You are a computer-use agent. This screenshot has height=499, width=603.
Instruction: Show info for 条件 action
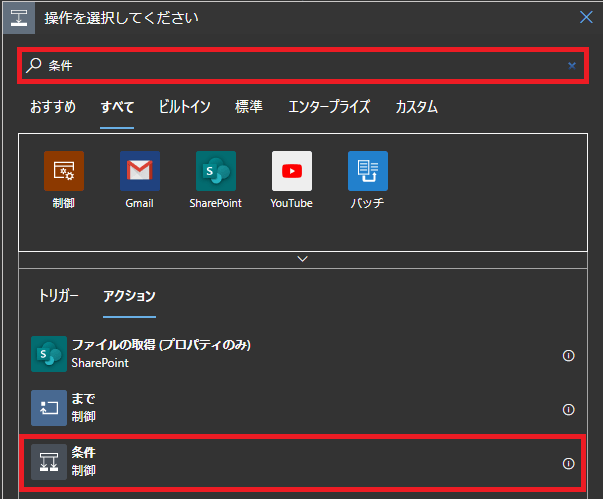tap(568, 464)
